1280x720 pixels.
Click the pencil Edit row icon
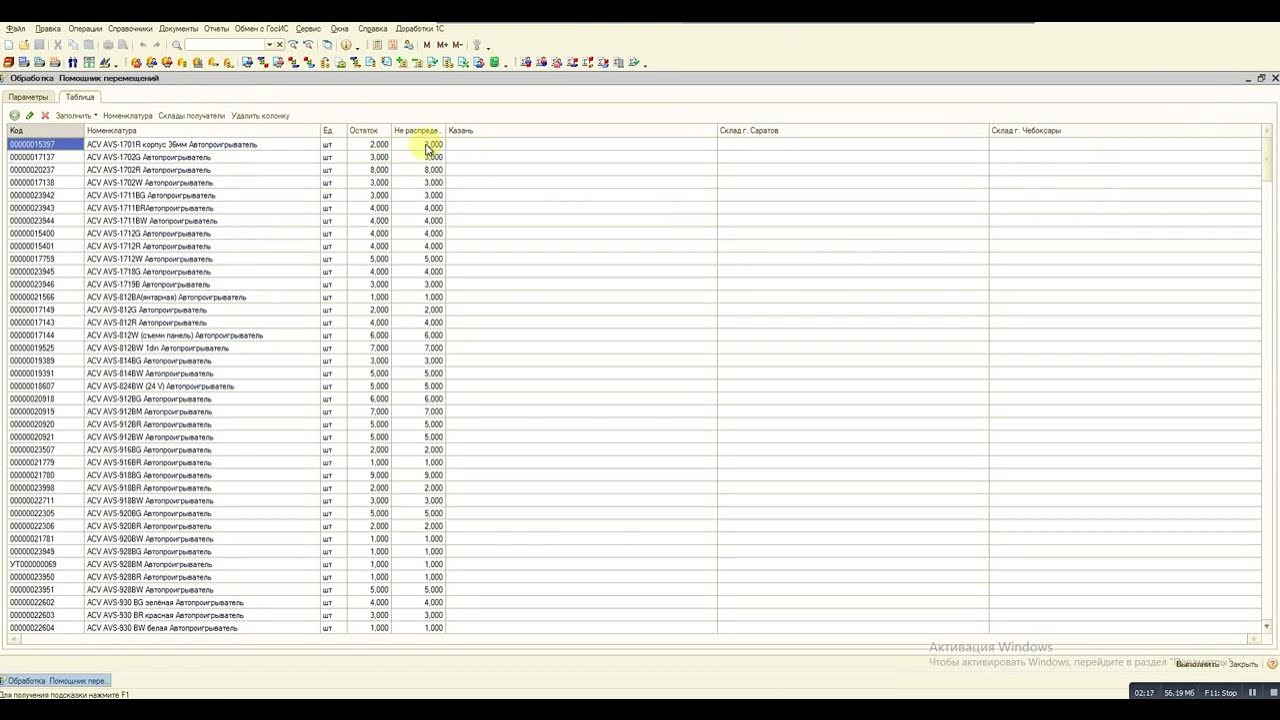click(x=29, y=115)
